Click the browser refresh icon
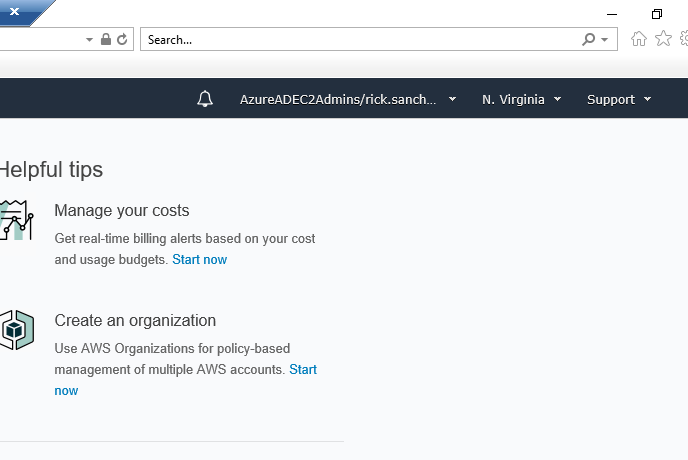 122,40
